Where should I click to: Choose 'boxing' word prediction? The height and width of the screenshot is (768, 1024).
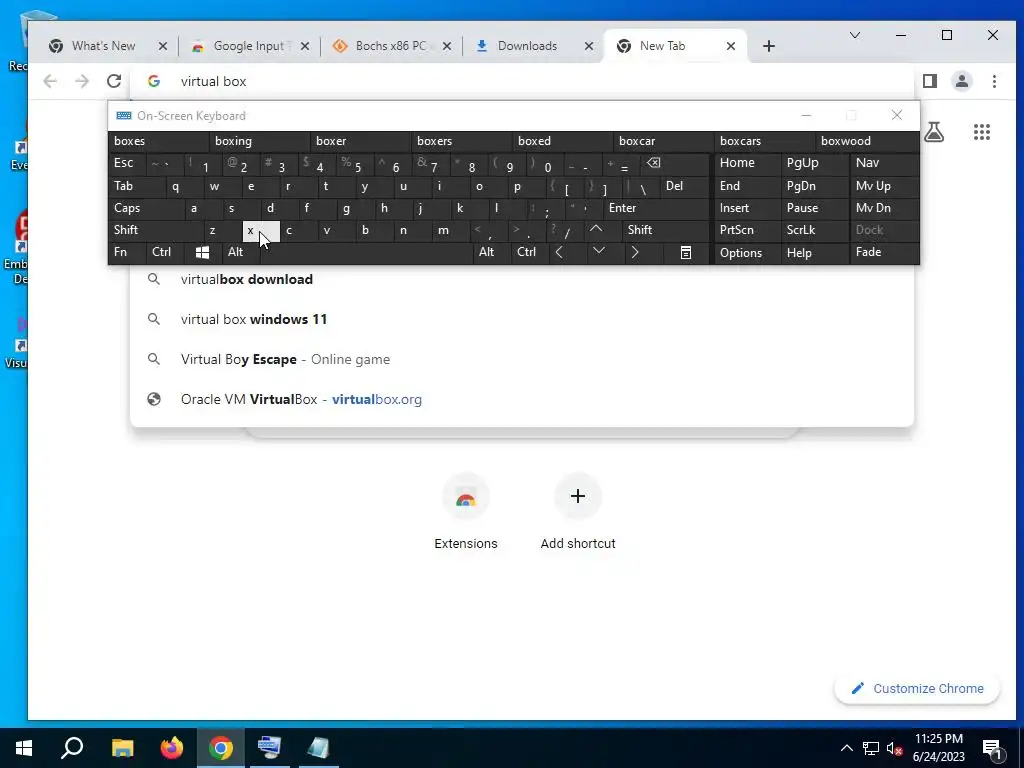pyautogui.click(x=260, y=141)
